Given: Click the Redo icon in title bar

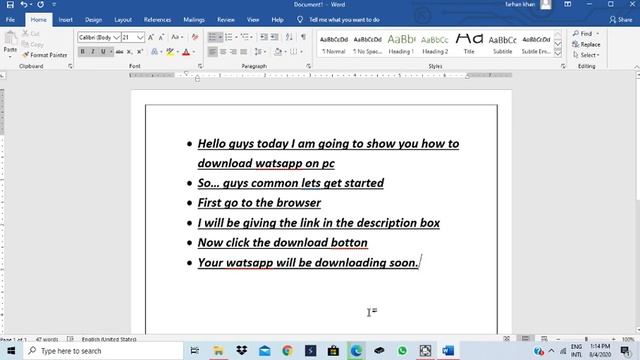Looking at the screenshot, I should (40, 5).
